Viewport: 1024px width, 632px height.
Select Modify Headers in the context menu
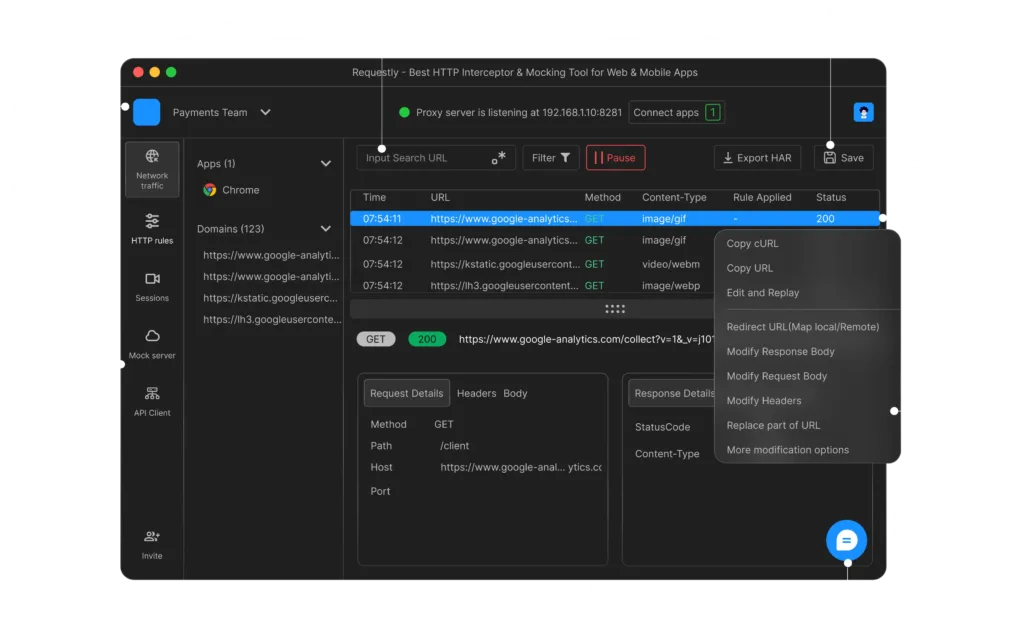(x=763, y=401)
